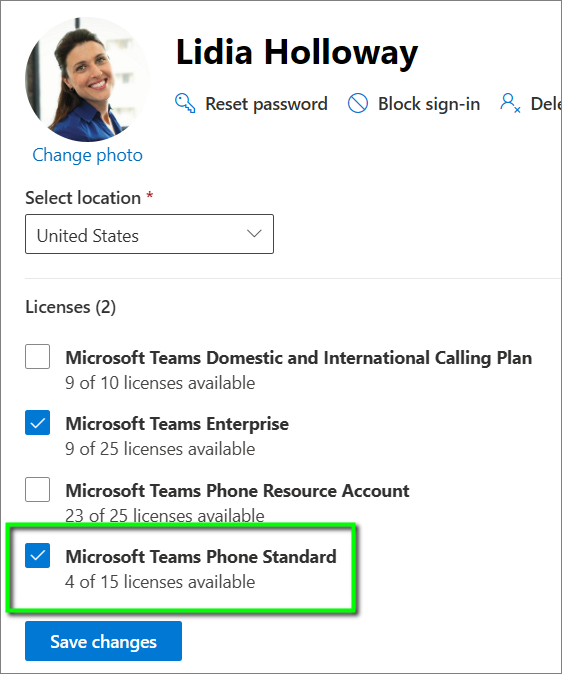Click the Microsoft Teams Enterprise label
The height and width of the screenshot is (674, 562).
(x=177, y=424)
